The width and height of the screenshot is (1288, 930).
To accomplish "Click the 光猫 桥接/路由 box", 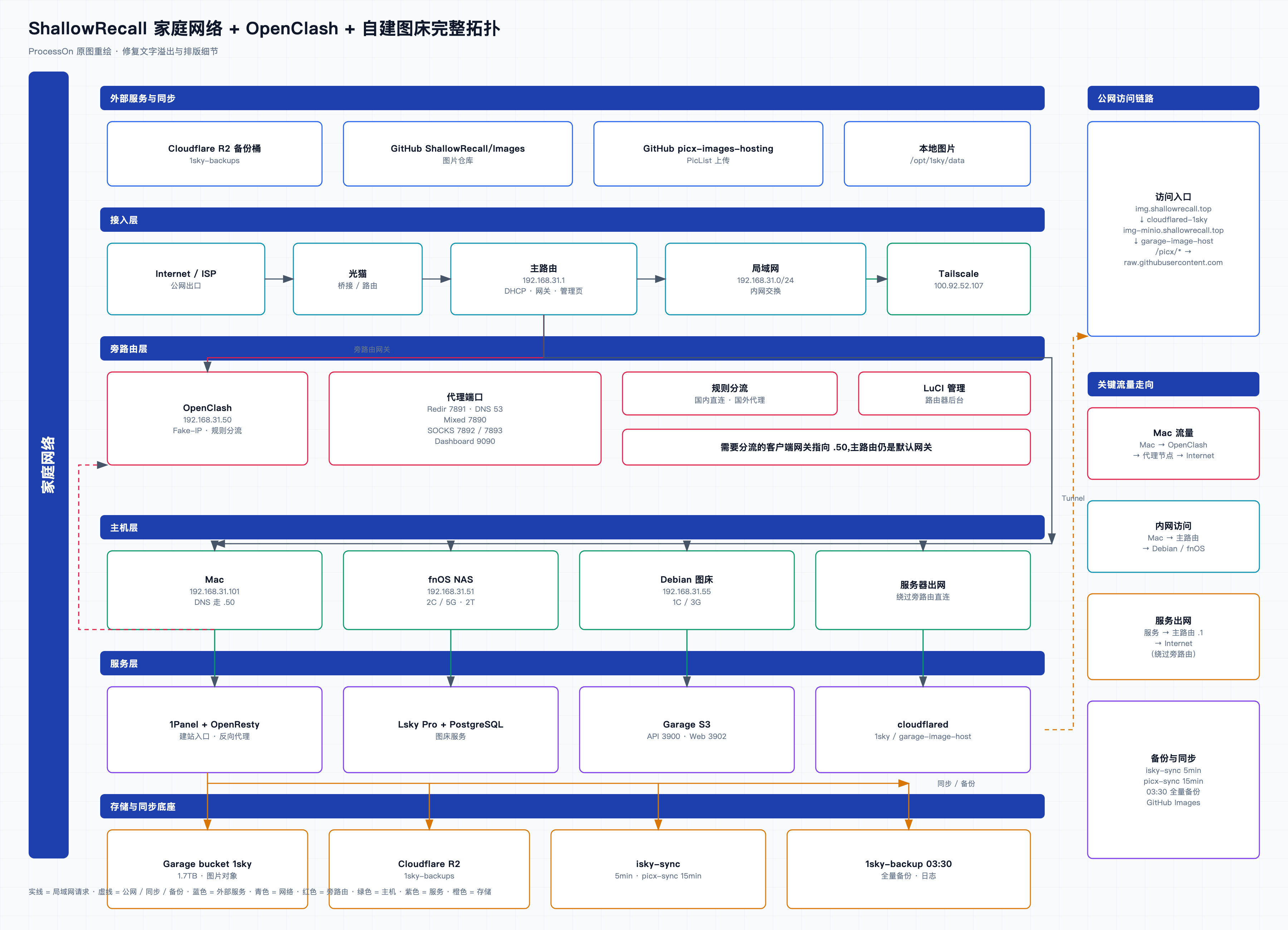I will (x=358, y=279).
